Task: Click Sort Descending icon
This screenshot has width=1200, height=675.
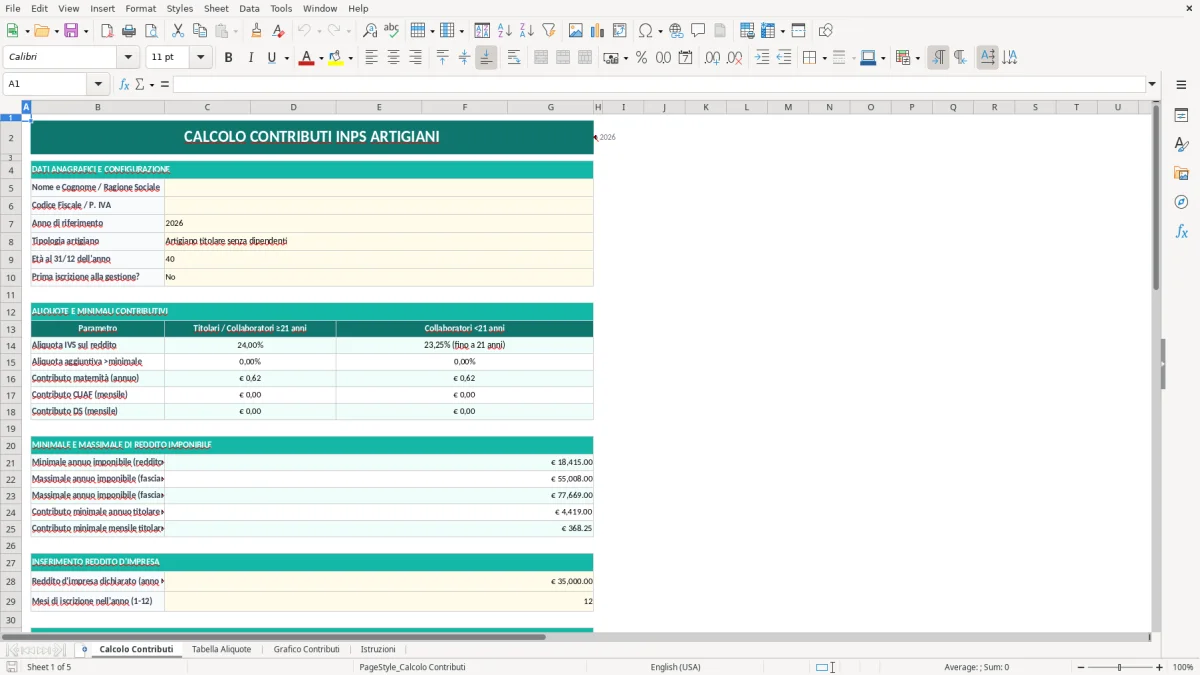Action: pyautogui.click(x=527, y=31)
